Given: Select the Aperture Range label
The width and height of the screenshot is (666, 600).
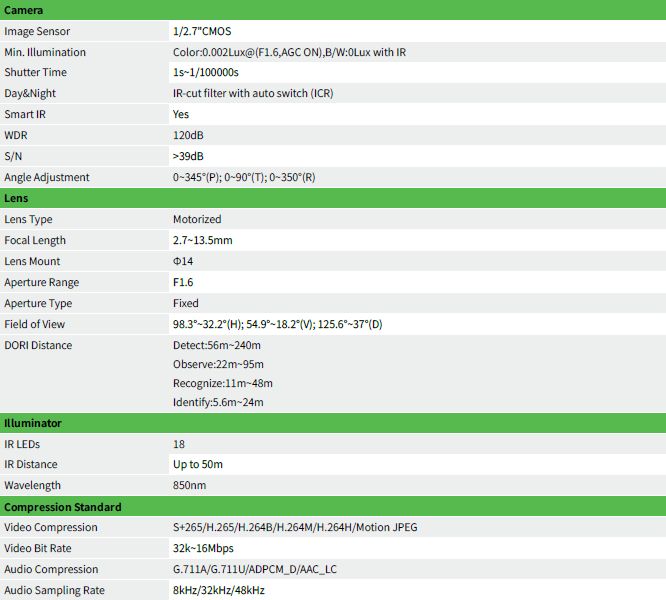Looking at the screenshot, I should 42,282.
